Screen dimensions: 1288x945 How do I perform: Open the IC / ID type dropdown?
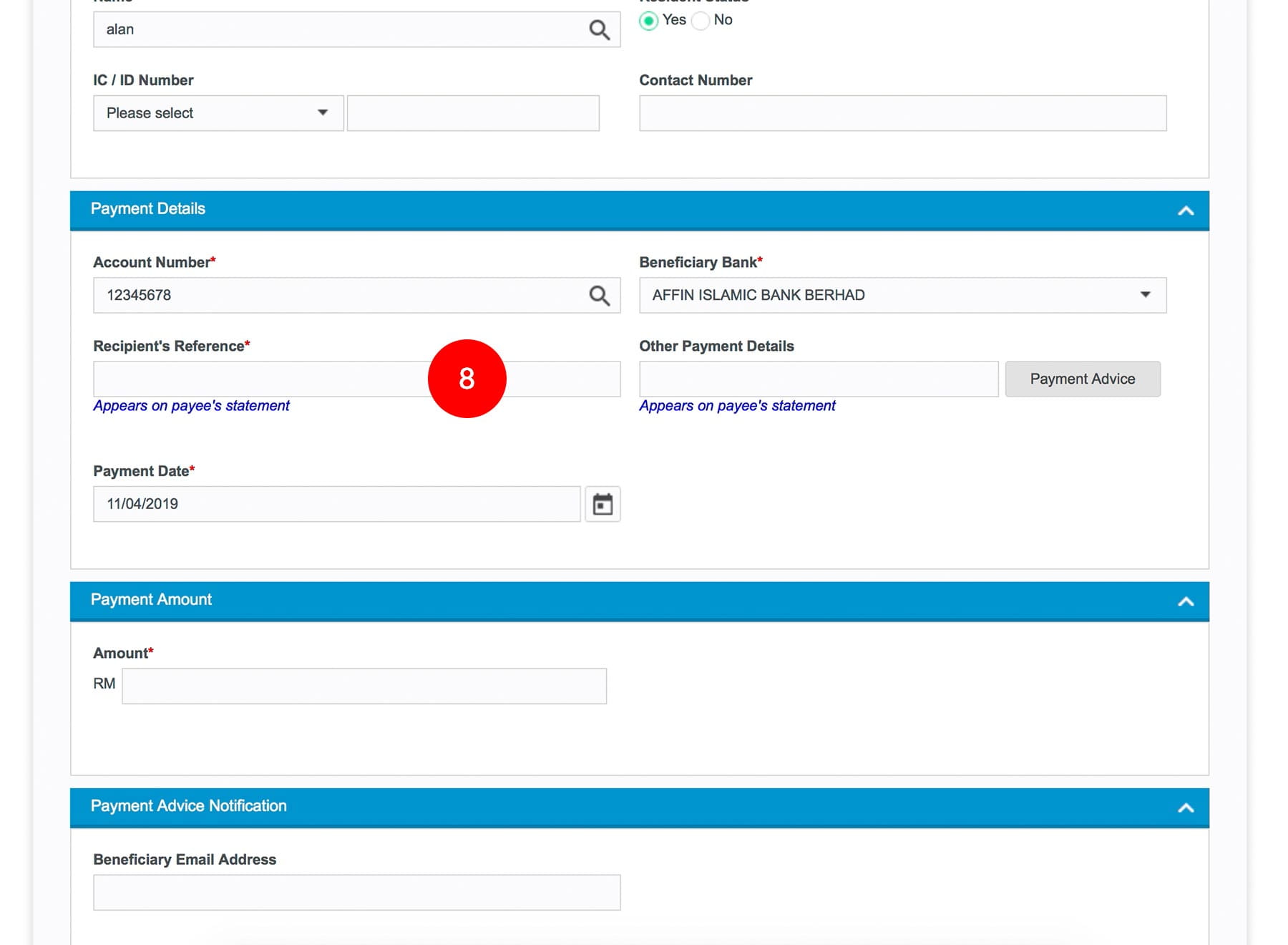click(218, 113)
